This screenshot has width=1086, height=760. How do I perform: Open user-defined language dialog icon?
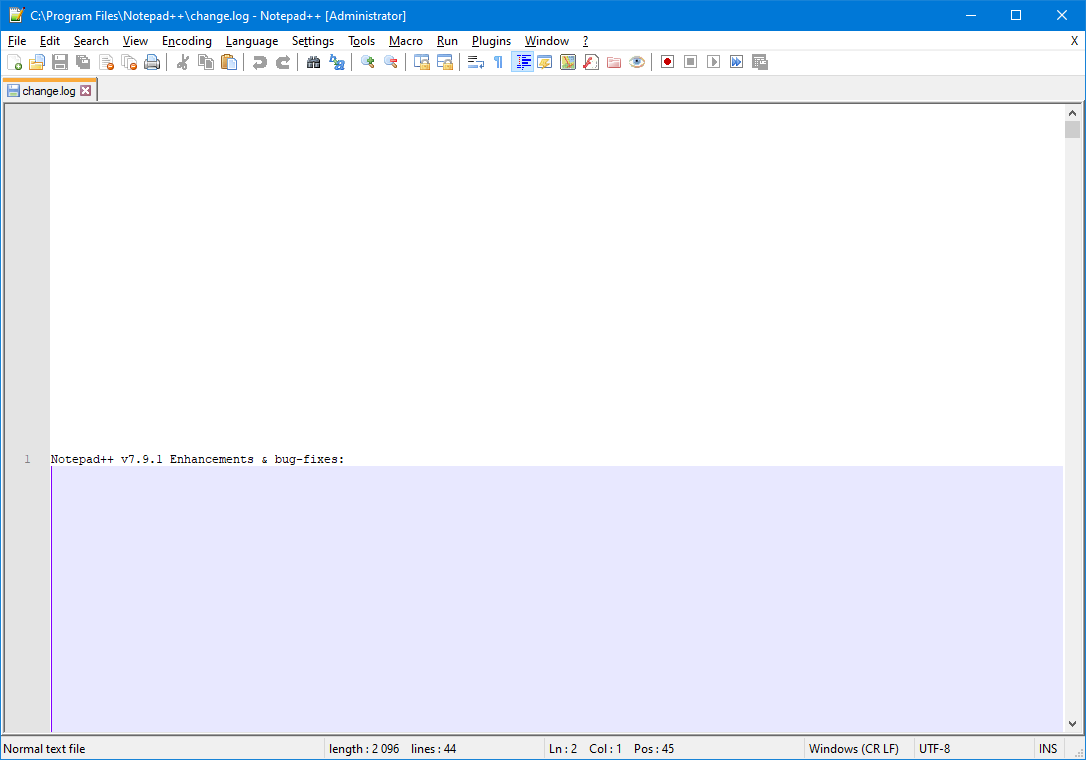click(545, 62)
